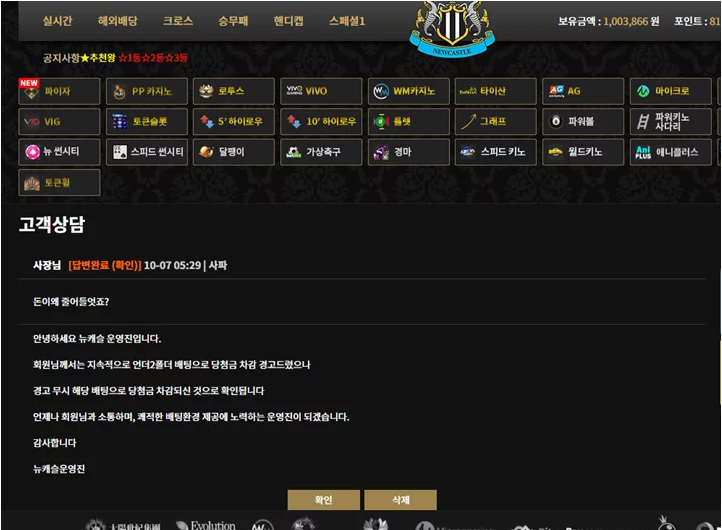722x530 pixels.
Task: Go to the 핸디캡 menu item
Action: click(288, 21)
